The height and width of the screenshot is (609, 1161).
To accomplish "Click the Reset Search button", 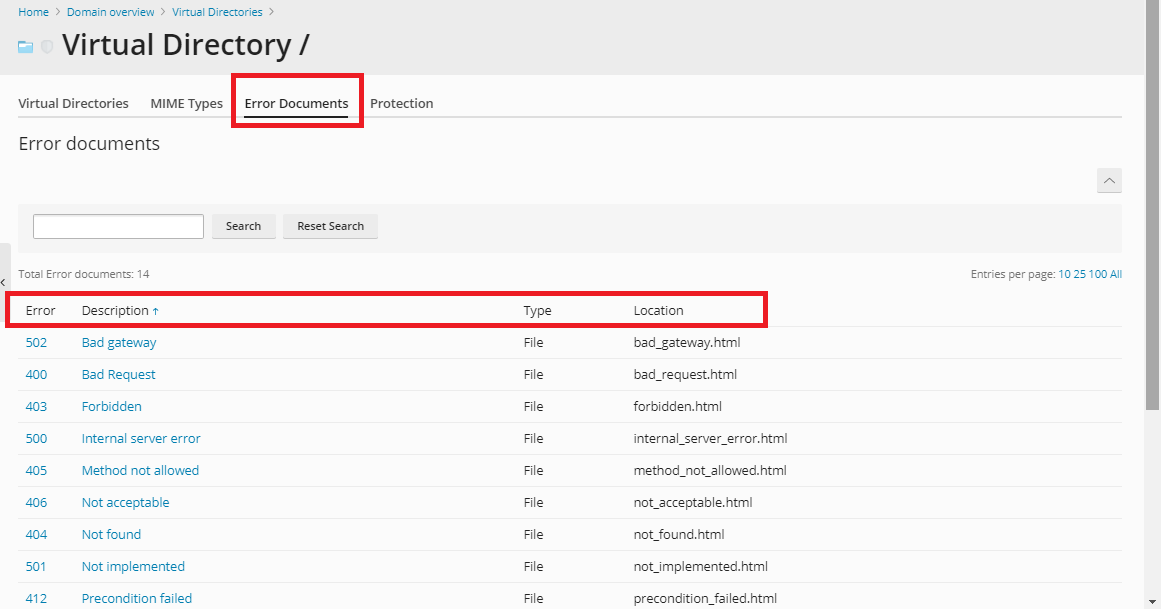I will pos(330,226).
